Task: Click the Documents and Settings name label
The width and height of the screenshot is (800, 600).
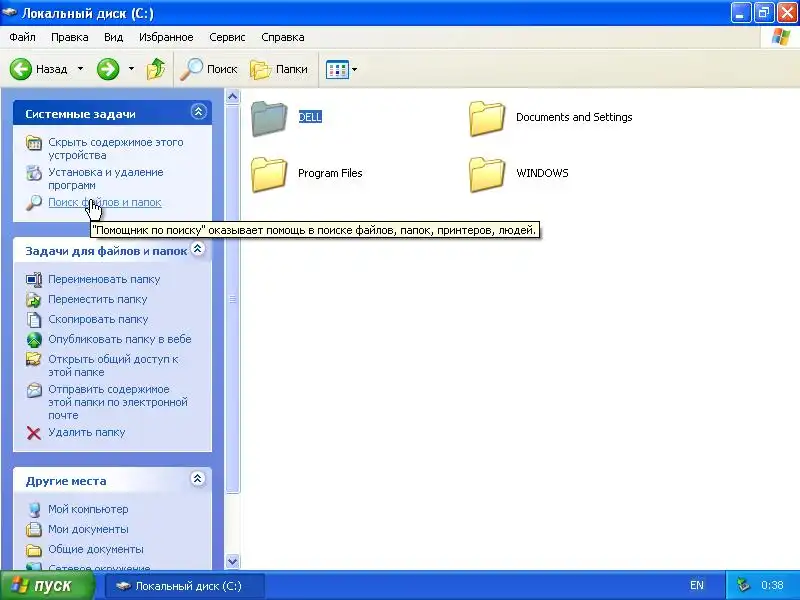Action: tap(574, 117)
